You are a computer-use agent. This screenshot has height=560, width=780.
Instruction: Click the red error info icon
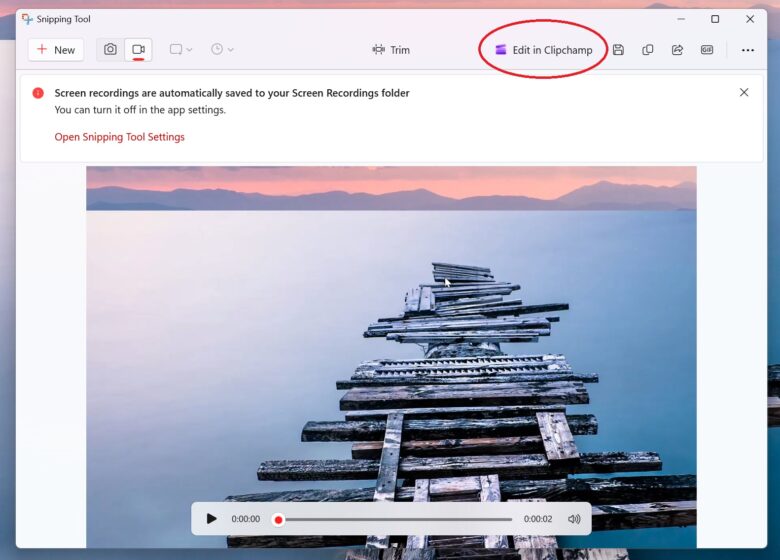[38, 93]
